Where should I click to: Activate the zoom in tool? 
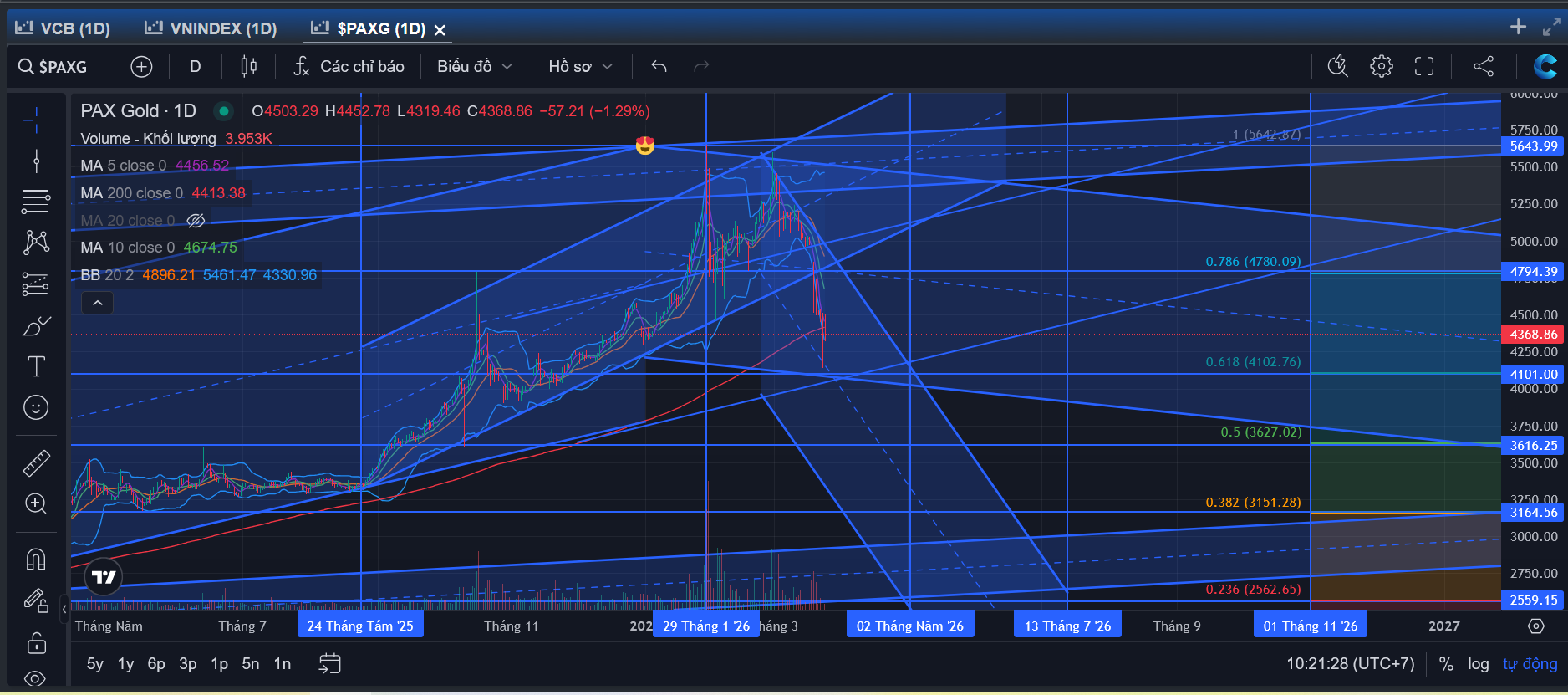pyautogui.click(x=36, y=503)
